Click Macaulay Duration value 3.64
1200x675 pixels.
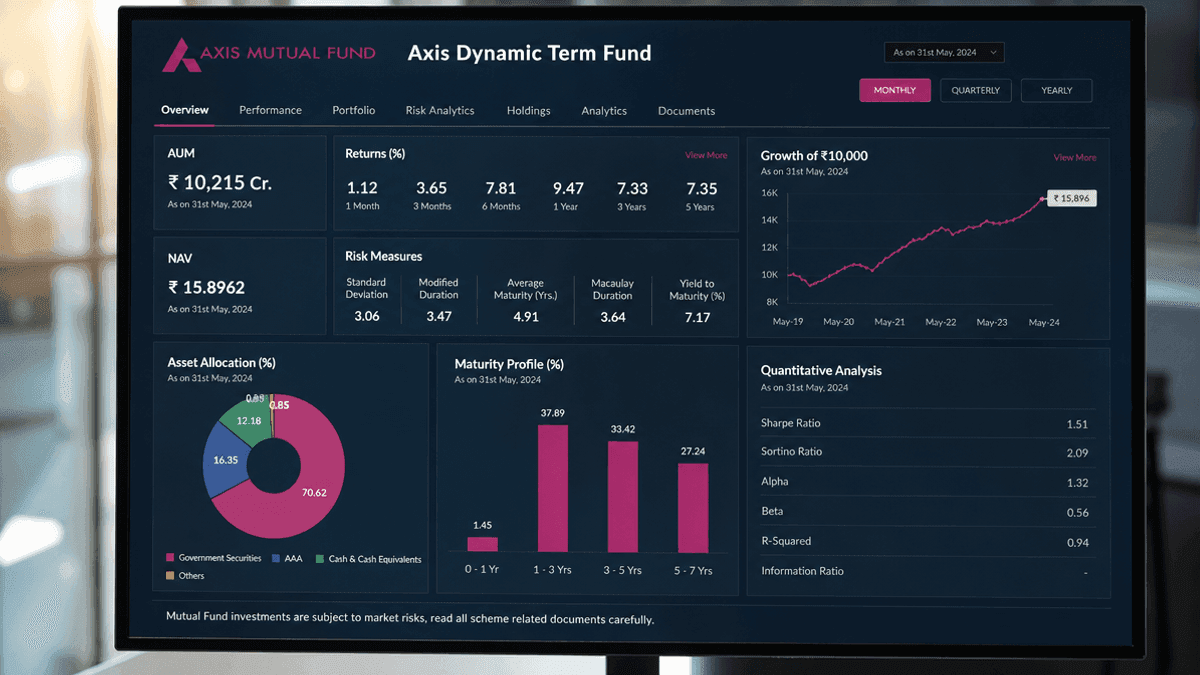point(613,317)
